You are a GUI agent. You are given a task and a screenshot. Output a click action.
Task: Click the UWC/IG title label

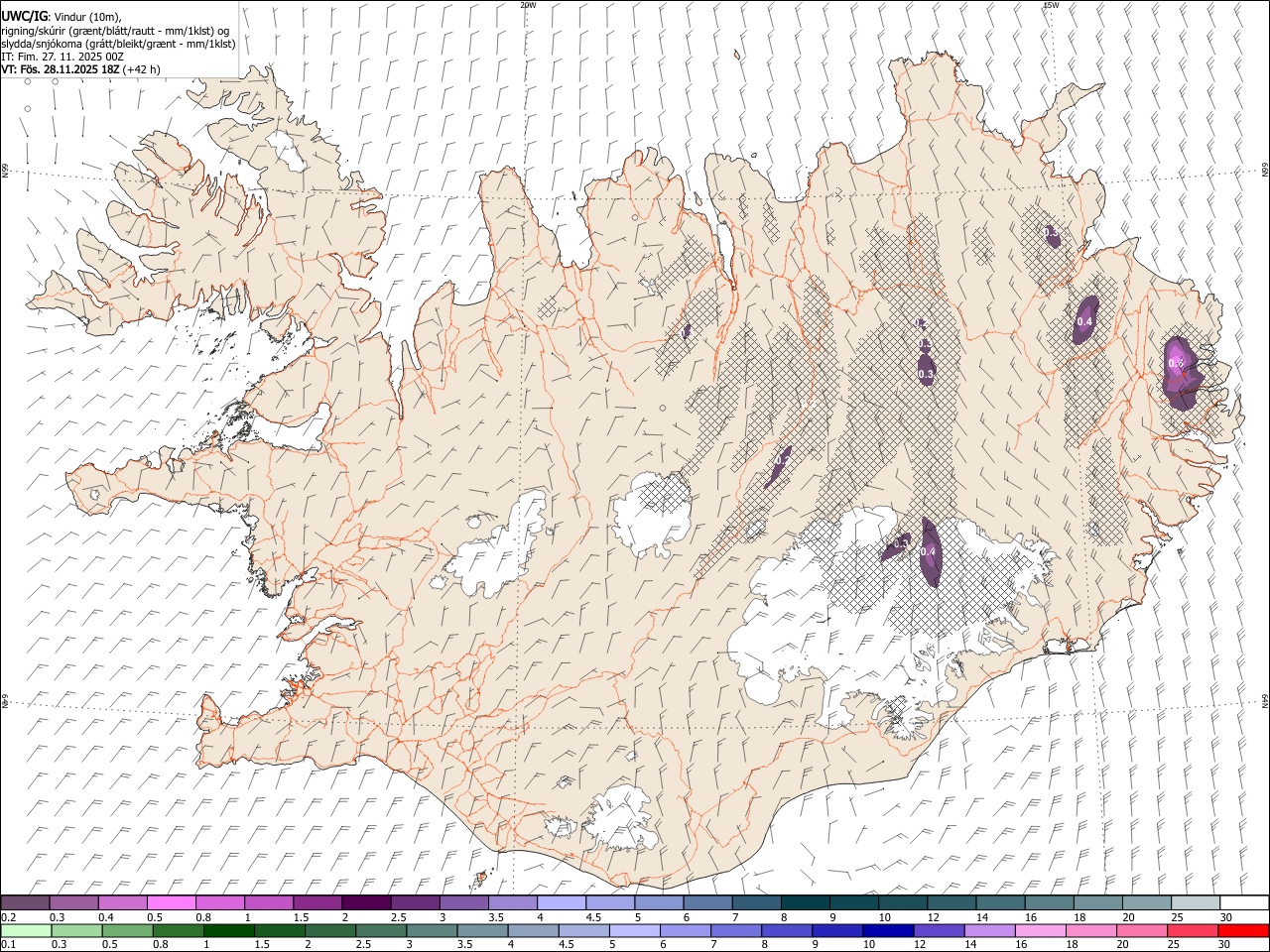point(24,17)
